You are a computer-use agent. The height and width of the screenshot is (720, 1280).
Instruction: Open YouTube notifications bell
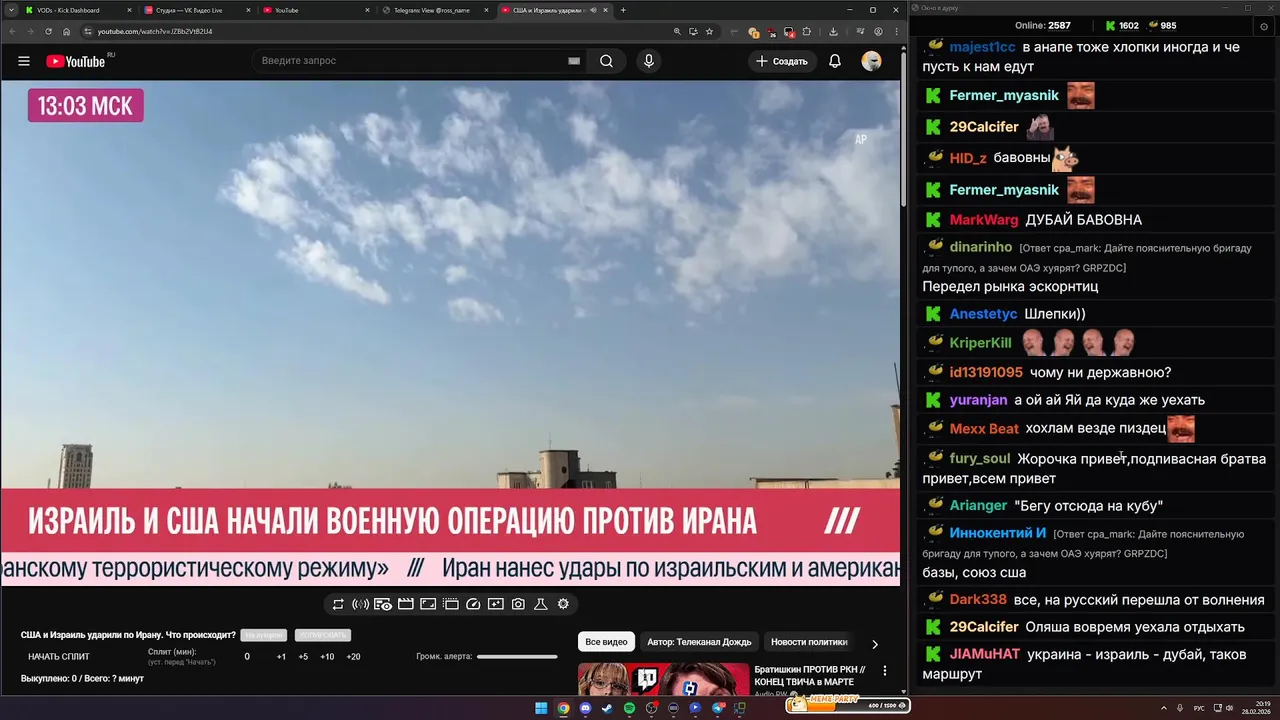coord(835,61)
